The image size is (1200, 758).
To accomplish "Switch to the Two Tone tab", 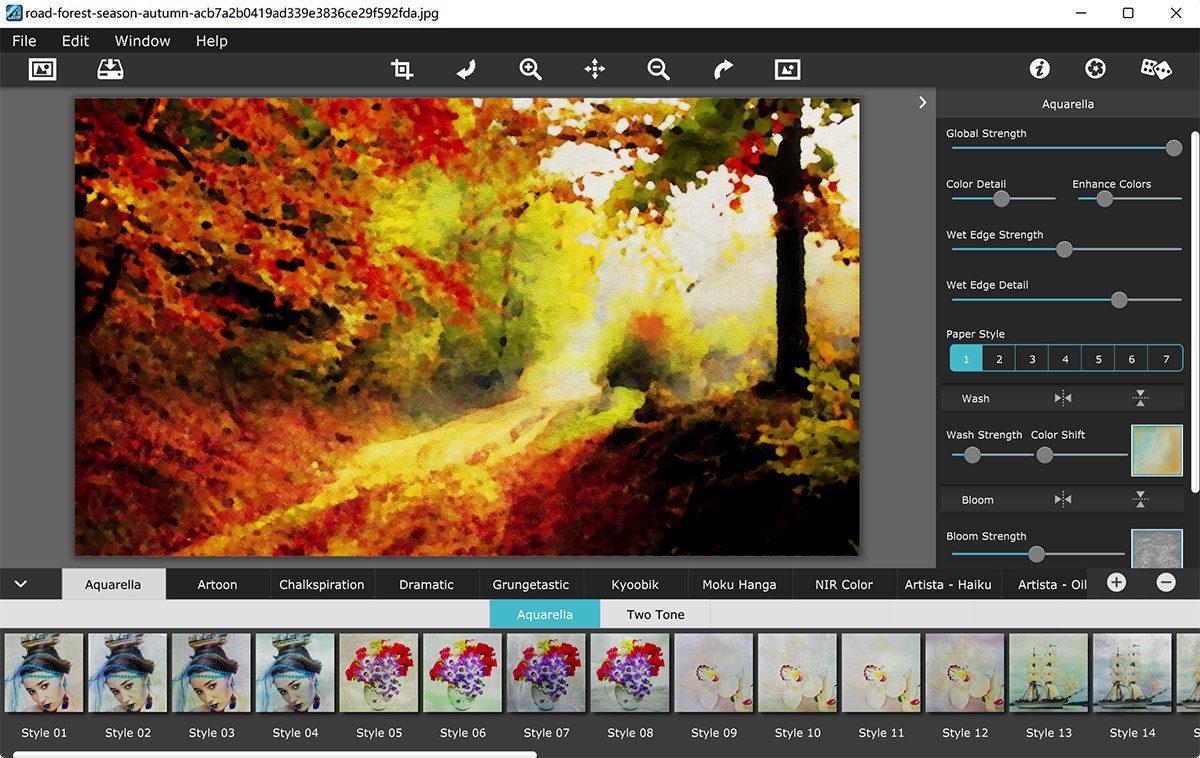I will [x=654, y=614].
